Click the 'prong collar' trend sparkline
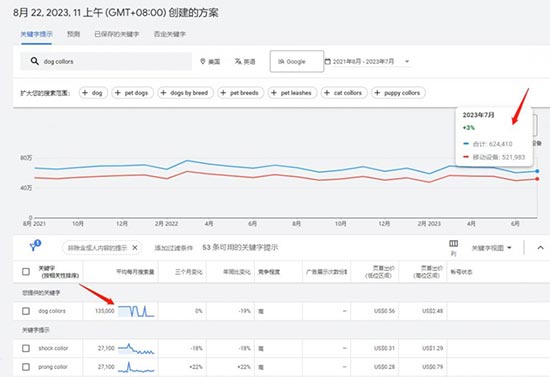The image size is (550, 377). [x=136, y=367]
